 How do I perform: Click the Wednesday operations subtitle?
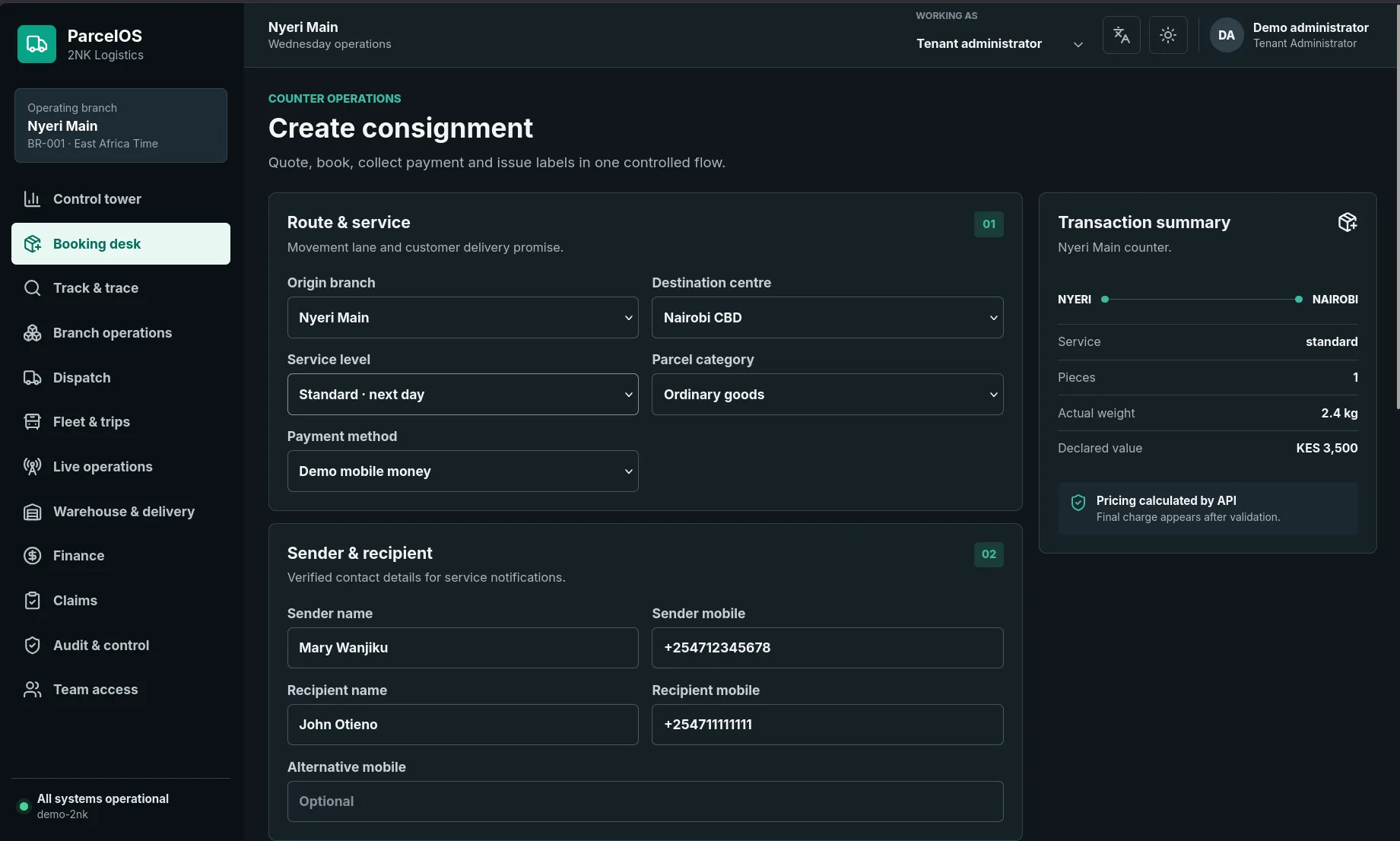[x=329, y=44]
